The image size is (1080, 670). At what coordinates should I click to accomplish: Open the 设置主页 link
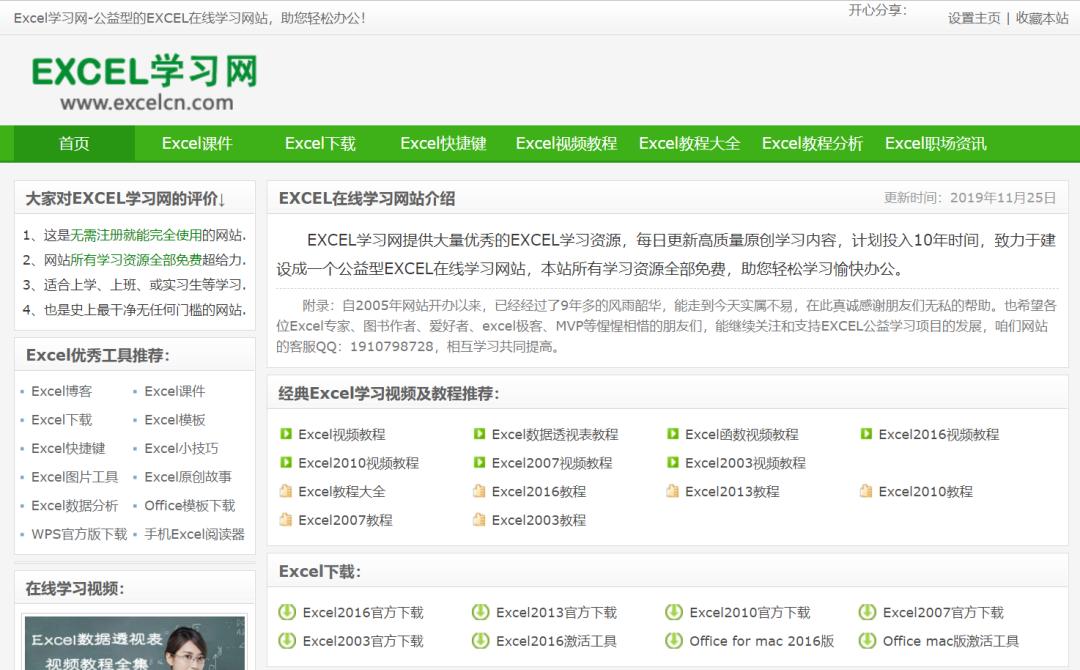click(x=973, y=18)
